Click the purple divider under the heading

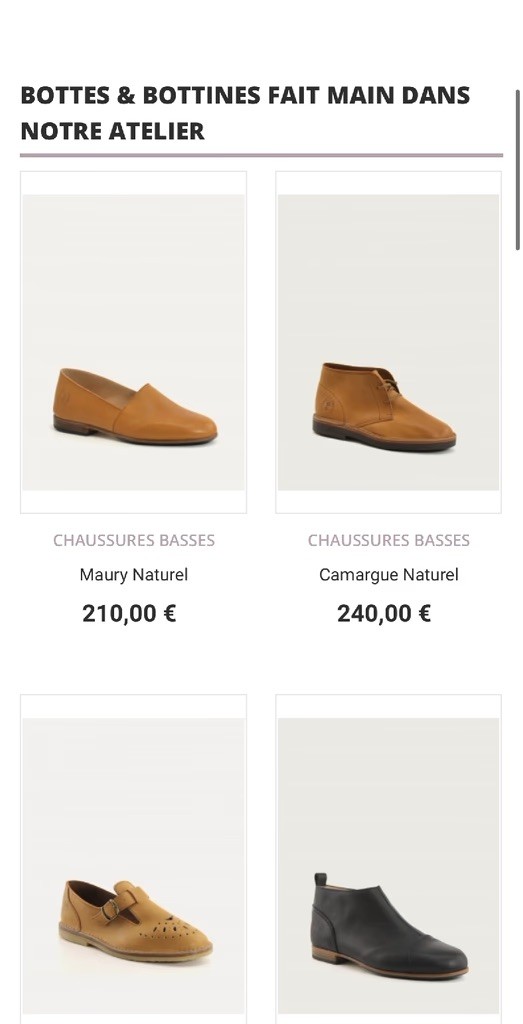(x=261, y=155)
